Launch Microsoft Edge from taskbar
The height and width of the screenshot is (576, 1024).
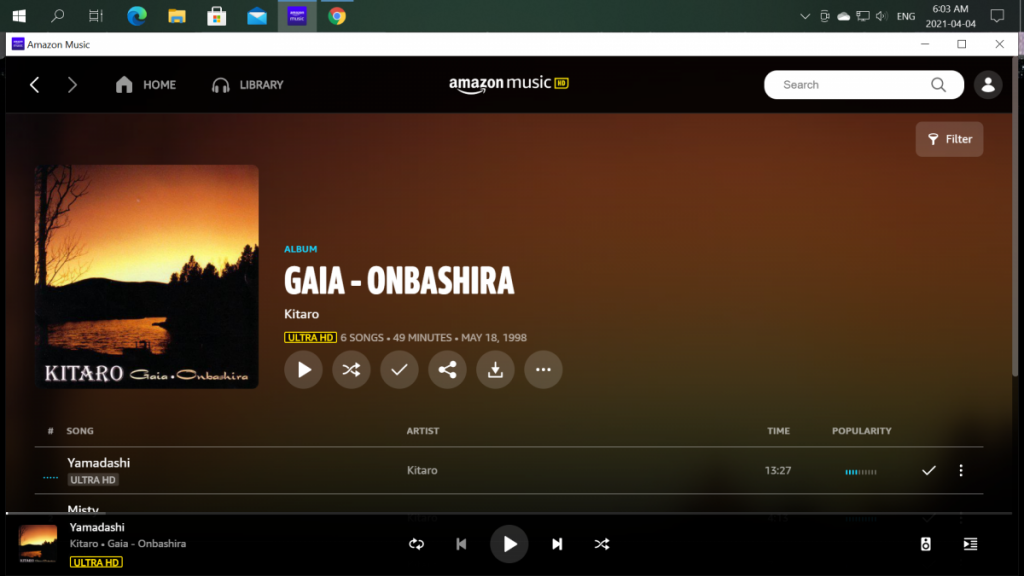point(136,16)
